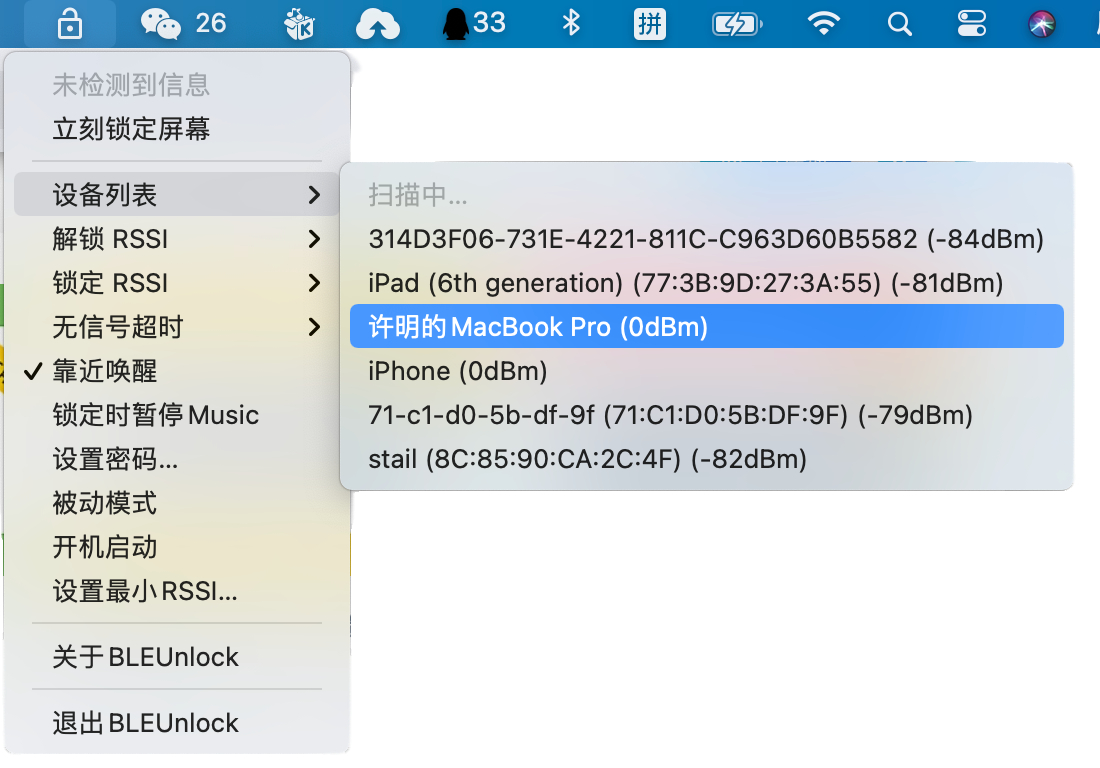The image size is (1100, 768).
Task: Open 设置最小RSSI... menu item
Action: point(177,591)
